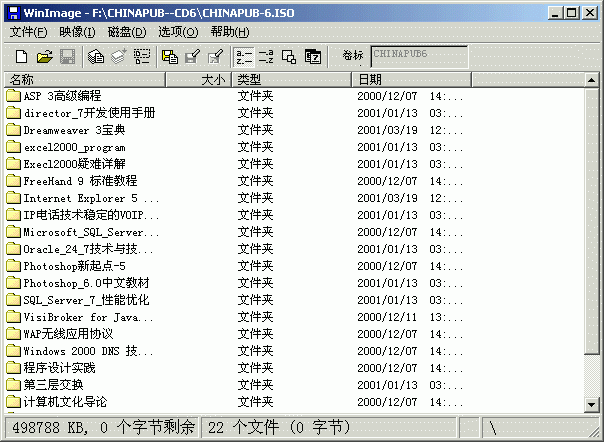Click the Format and write disk icon
The image size is (604, 442).
[x=216, y=57]
